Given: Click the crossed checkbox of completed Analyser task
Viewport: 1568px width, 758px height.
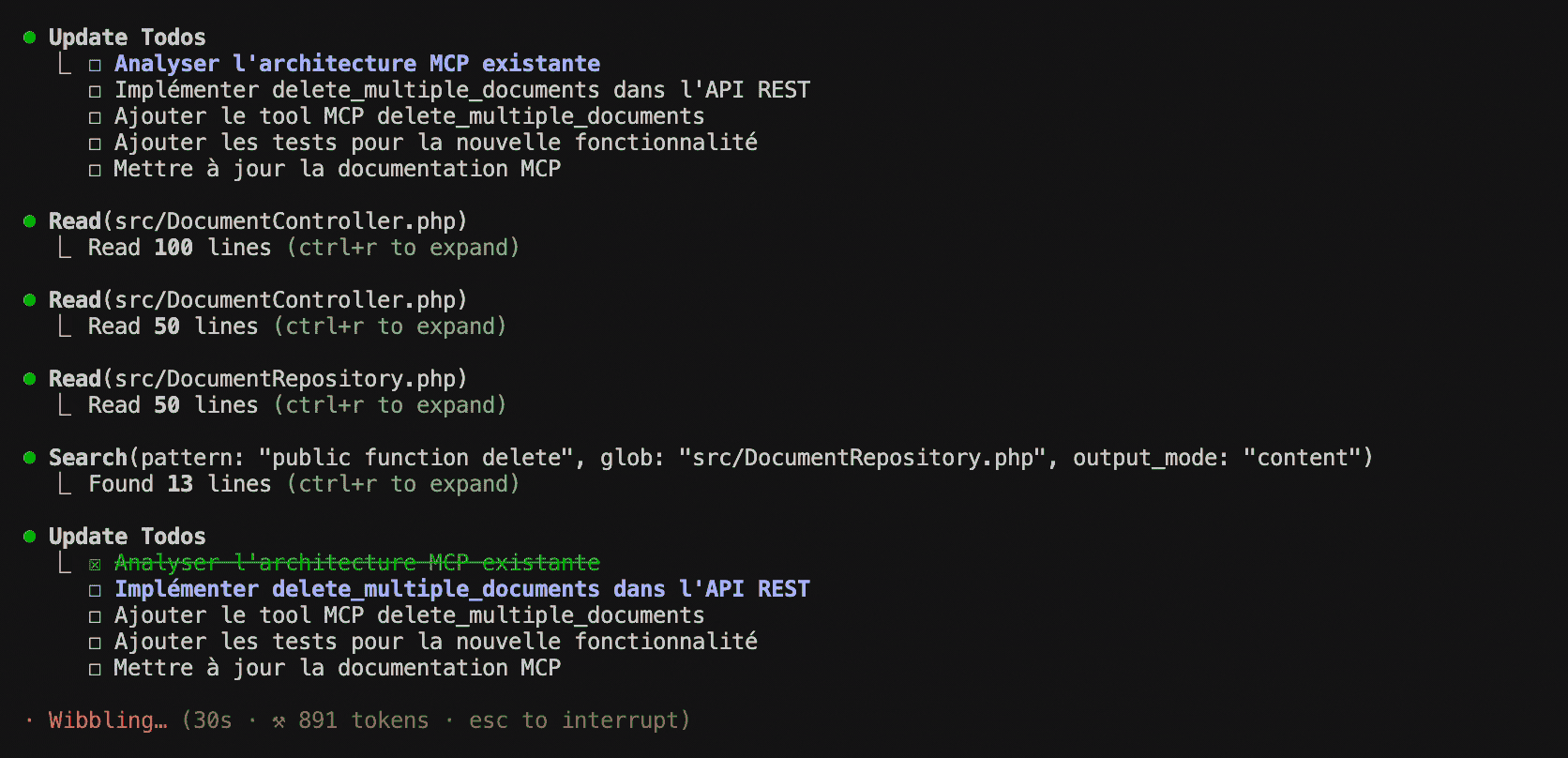Looking at the screenshot, I should 95,564.
